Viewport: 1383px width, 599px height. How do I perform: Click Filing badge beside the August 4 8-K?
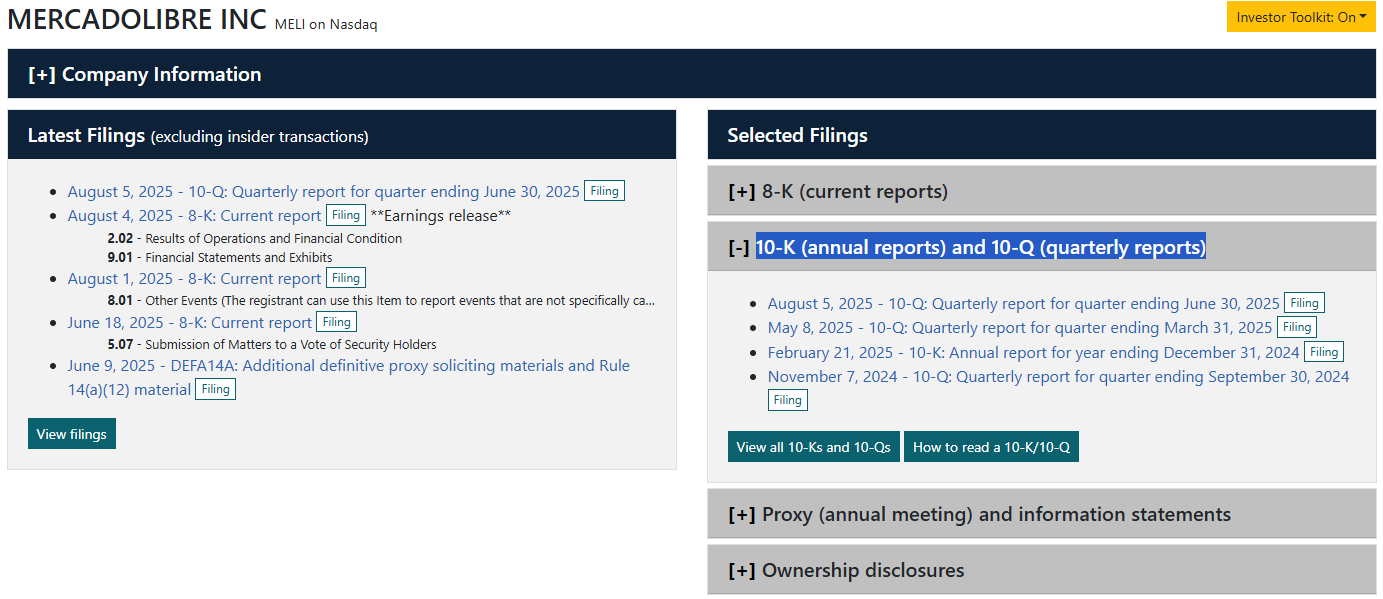pos(345,214)
